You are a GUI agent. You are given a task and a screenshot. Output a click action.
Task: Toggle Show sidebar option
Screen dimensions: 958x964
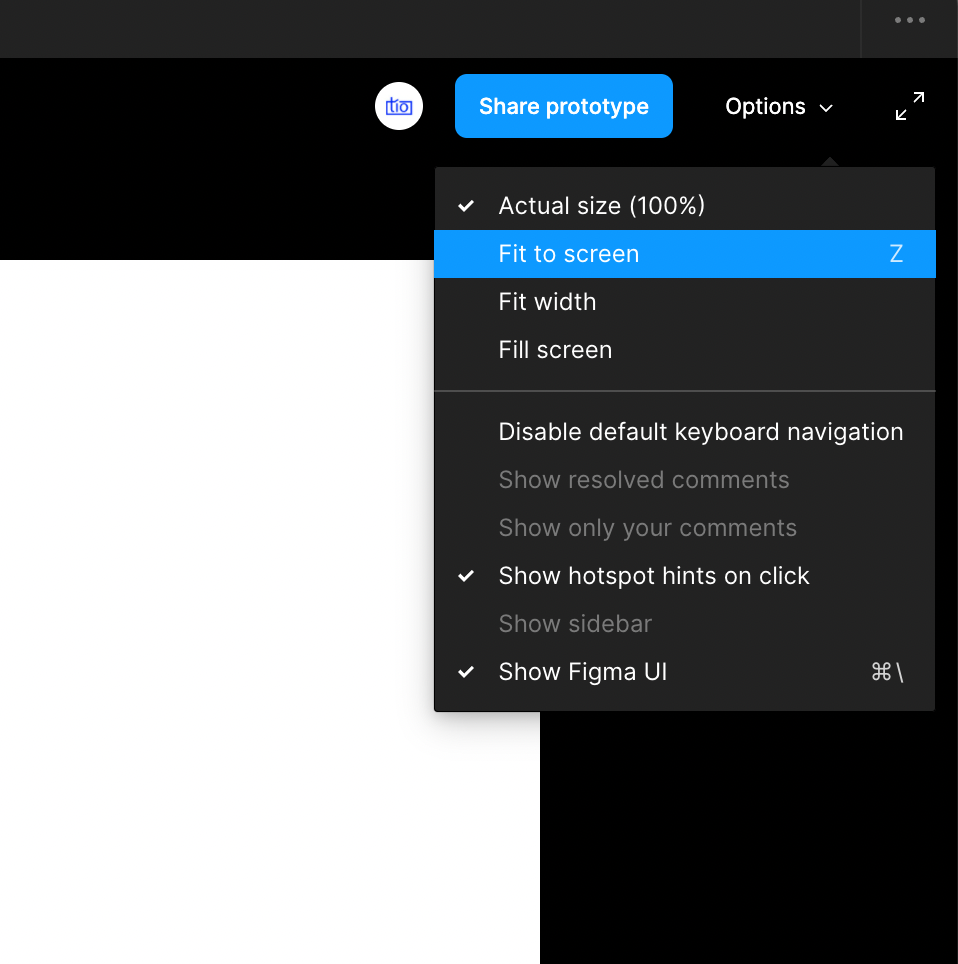coord(684,624)
